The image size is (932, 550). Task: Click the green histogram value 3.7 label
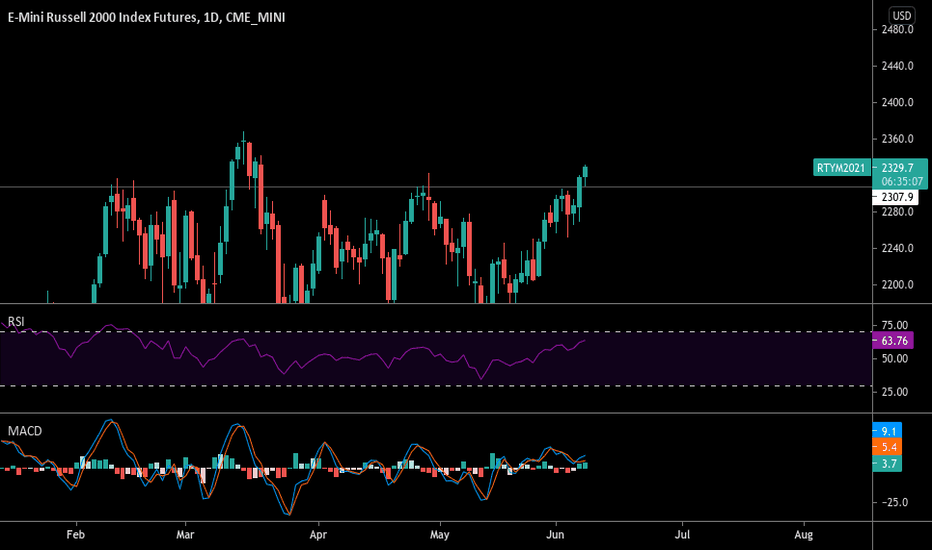click(887, 463)
